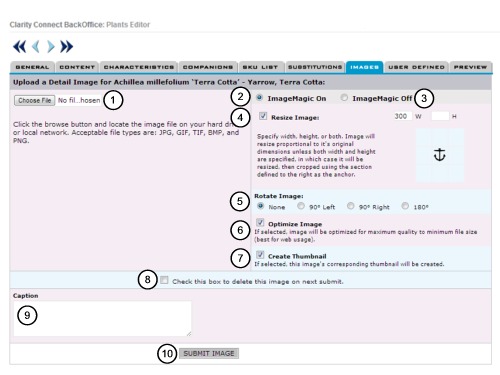Select rotate None radio button
The height and width of the screenshot is (375, 500).
(261, 206)
